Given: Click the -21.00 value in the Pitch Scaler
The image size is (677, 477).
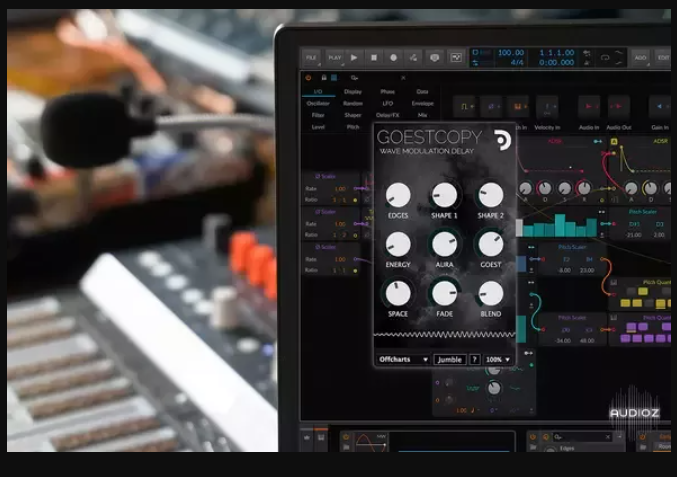Looking at the screenshot, I should point(633,235).
